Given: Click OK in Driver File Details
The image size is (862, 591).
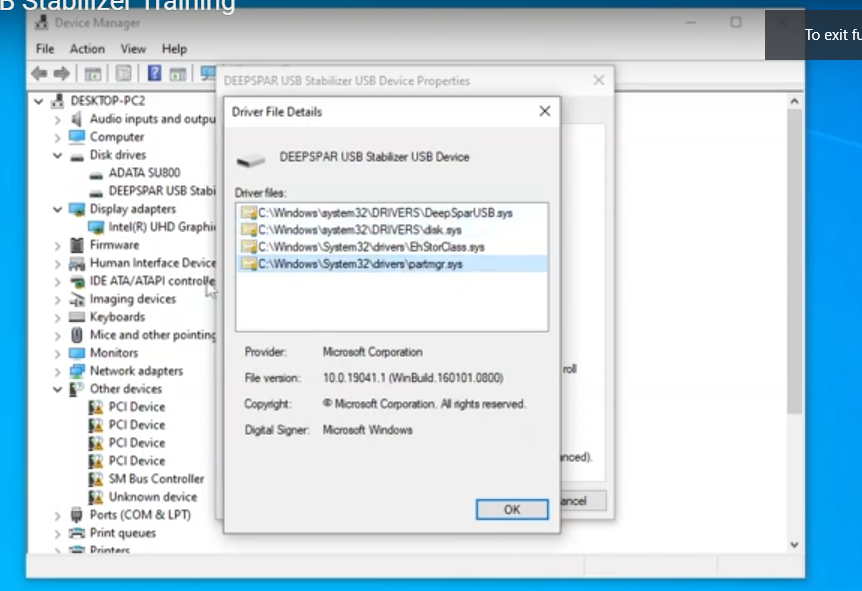Looking at the screenshot, I should click(512, 510).
